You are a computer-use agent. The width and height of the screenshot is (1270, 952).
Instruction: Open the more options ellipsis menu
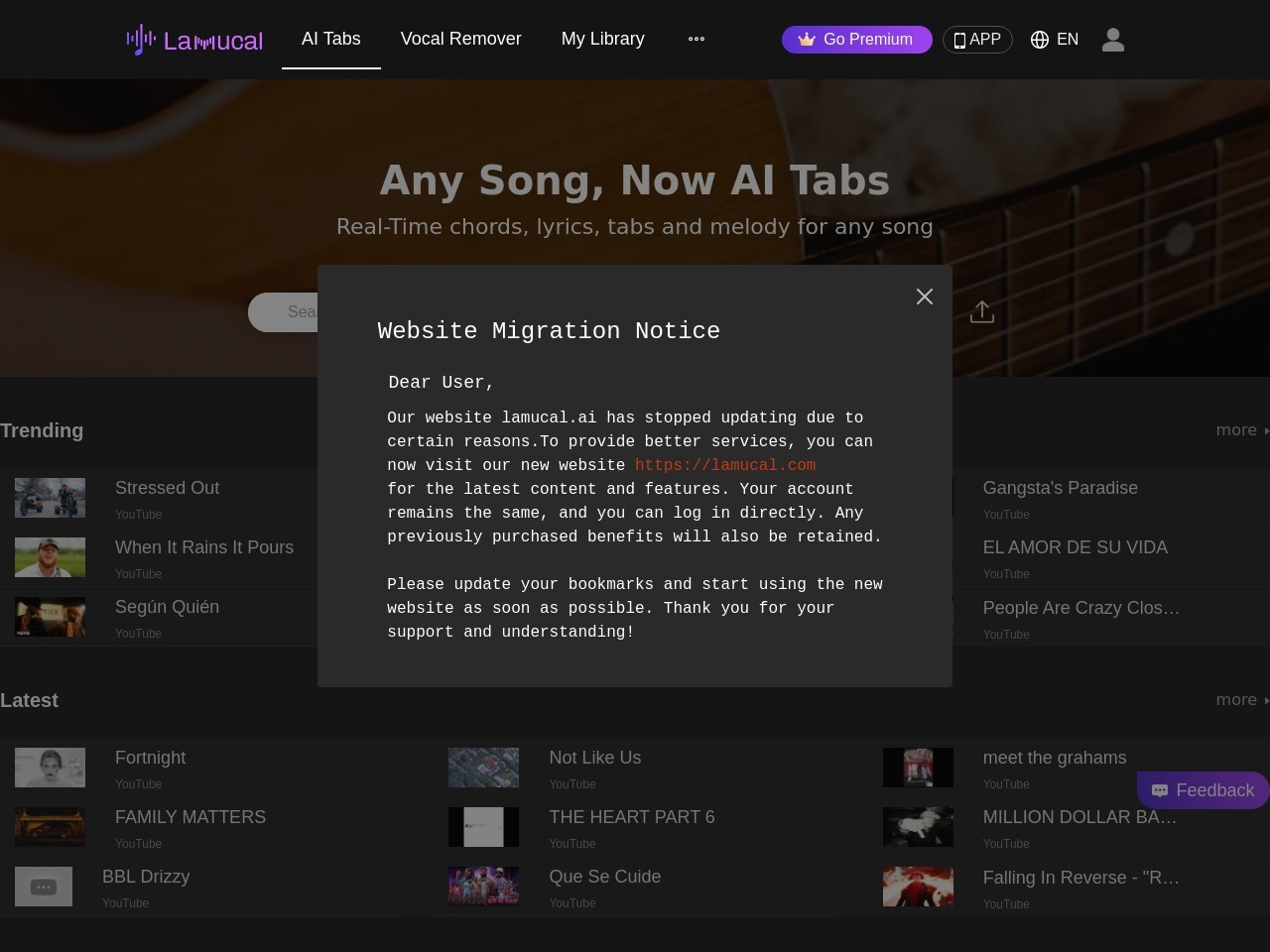[x=697, y=39]
